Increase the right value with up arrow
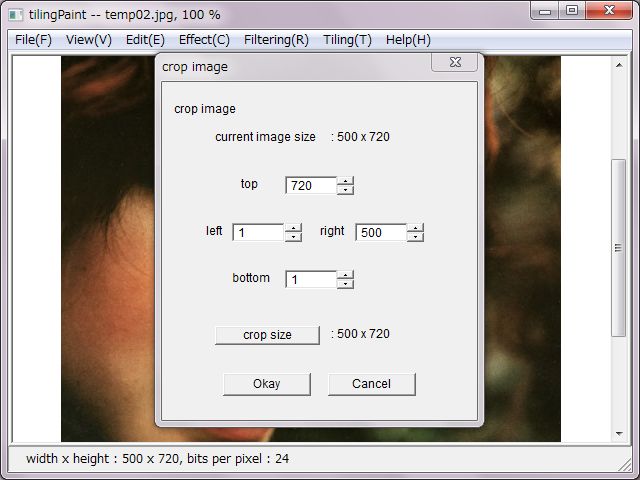The image size is (640, 480). click(415, 228)
